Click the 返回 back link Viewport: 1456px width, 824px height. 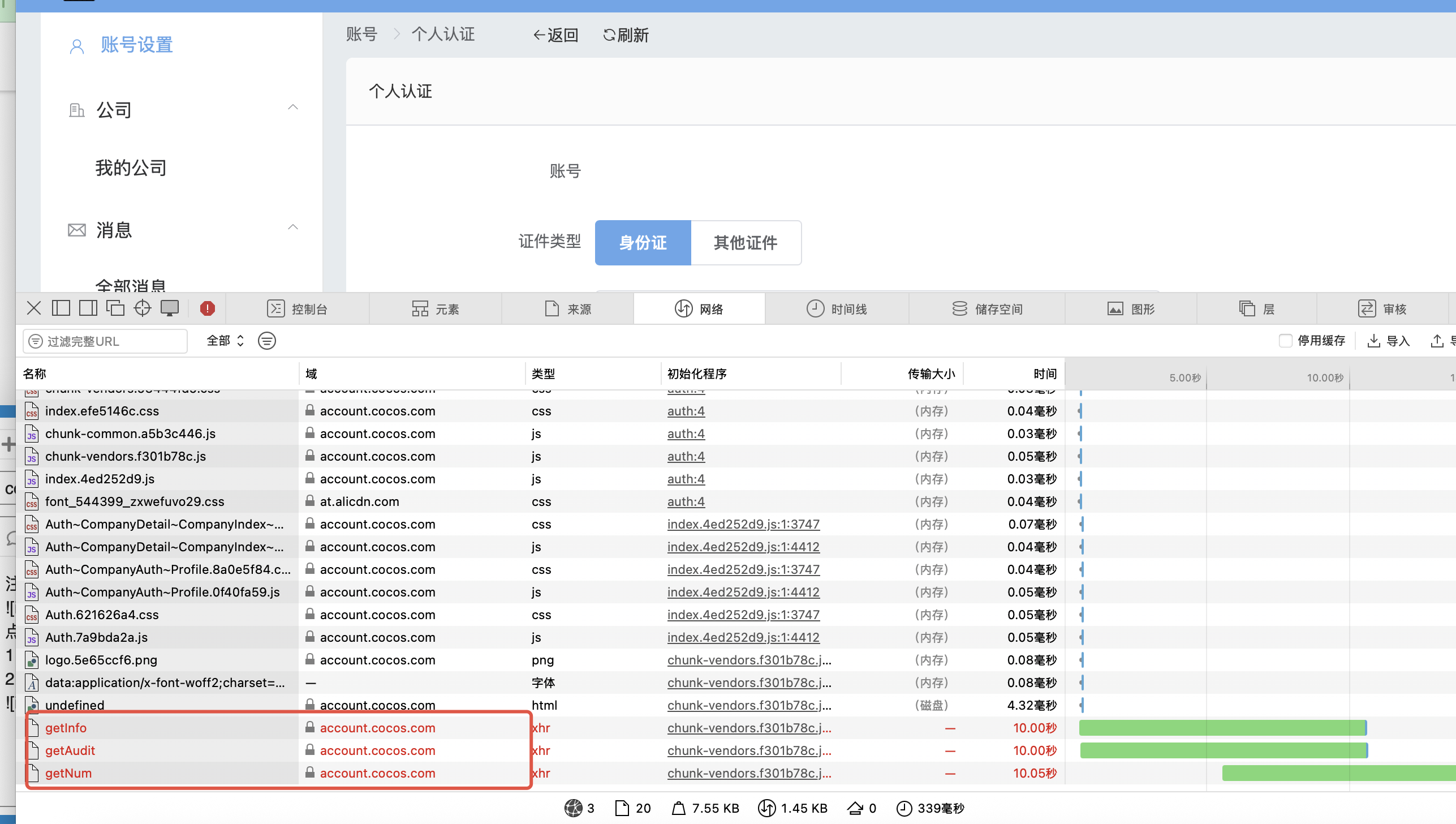tap(555, 35)
